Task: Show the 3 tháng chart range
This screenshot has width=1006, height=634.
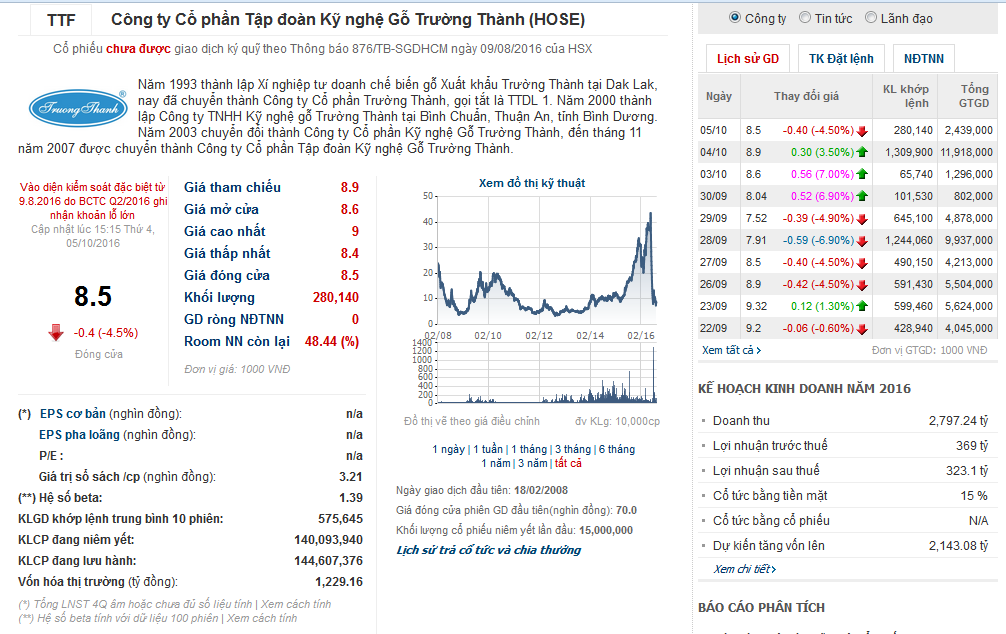Action: 573,449
